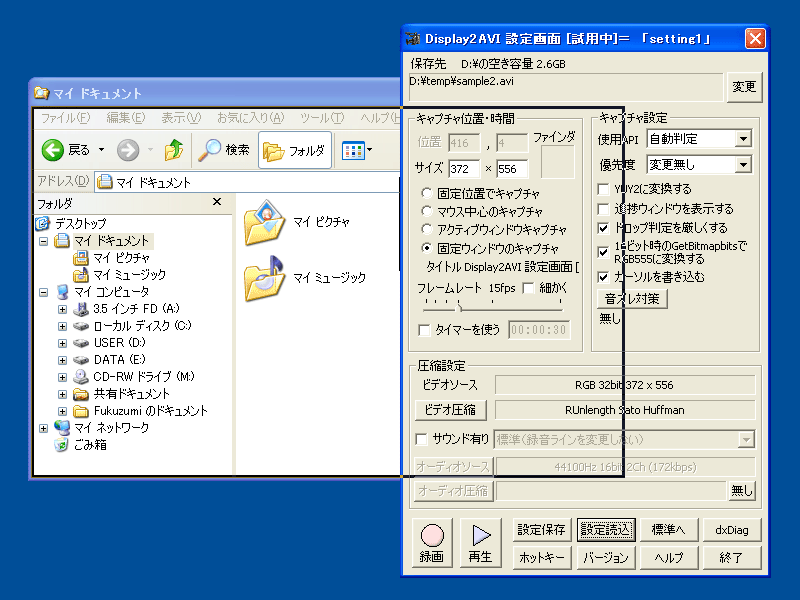The height and width of the screenshot is (600, 800).
Task: Enable 進捗ウィンドウを表示する checkbox
Action: pyautogui.click(x=603, y=209)
